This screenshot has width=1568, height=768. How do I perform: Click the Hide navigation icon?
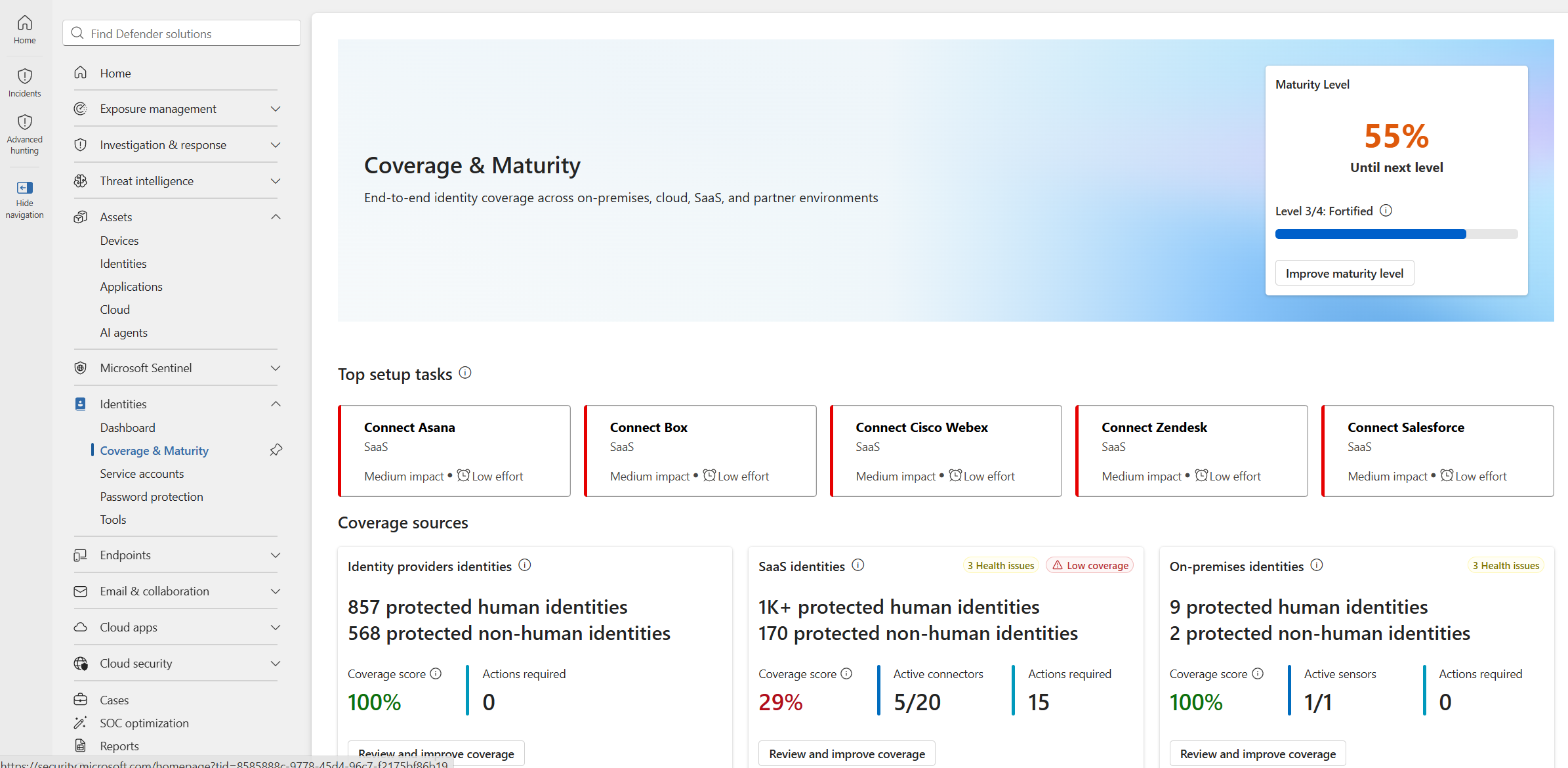pos(25,188)
